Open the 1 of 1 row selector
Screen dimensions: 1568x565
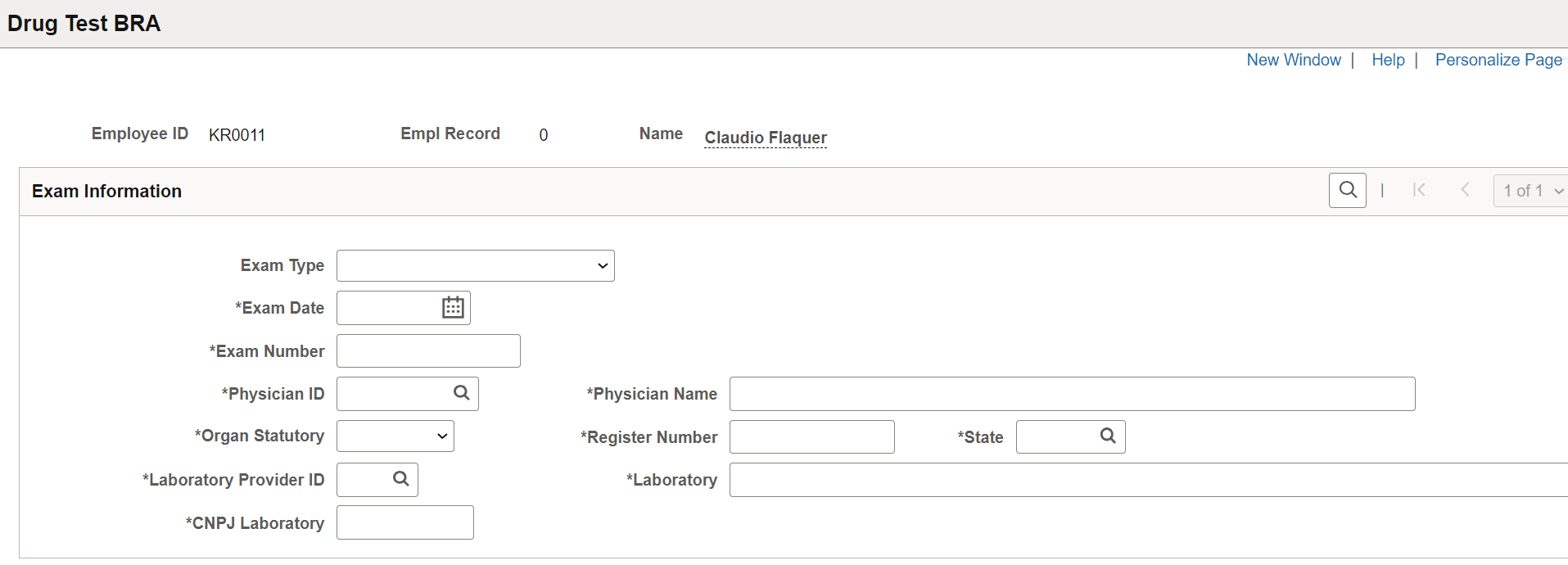pos(1531,191)
